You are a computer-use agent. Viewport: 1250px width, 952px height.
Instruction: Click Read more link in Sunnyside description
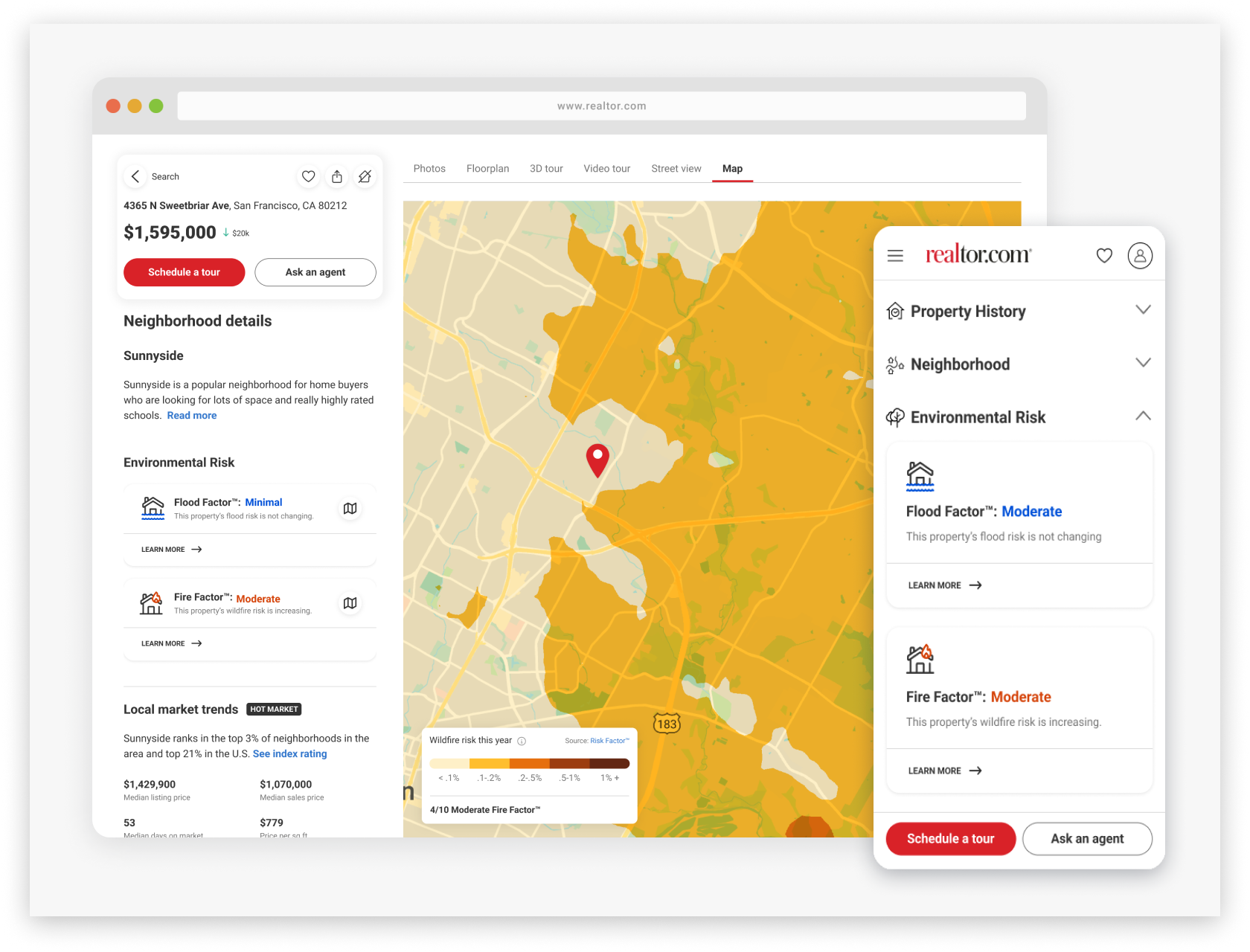(192, 416)
